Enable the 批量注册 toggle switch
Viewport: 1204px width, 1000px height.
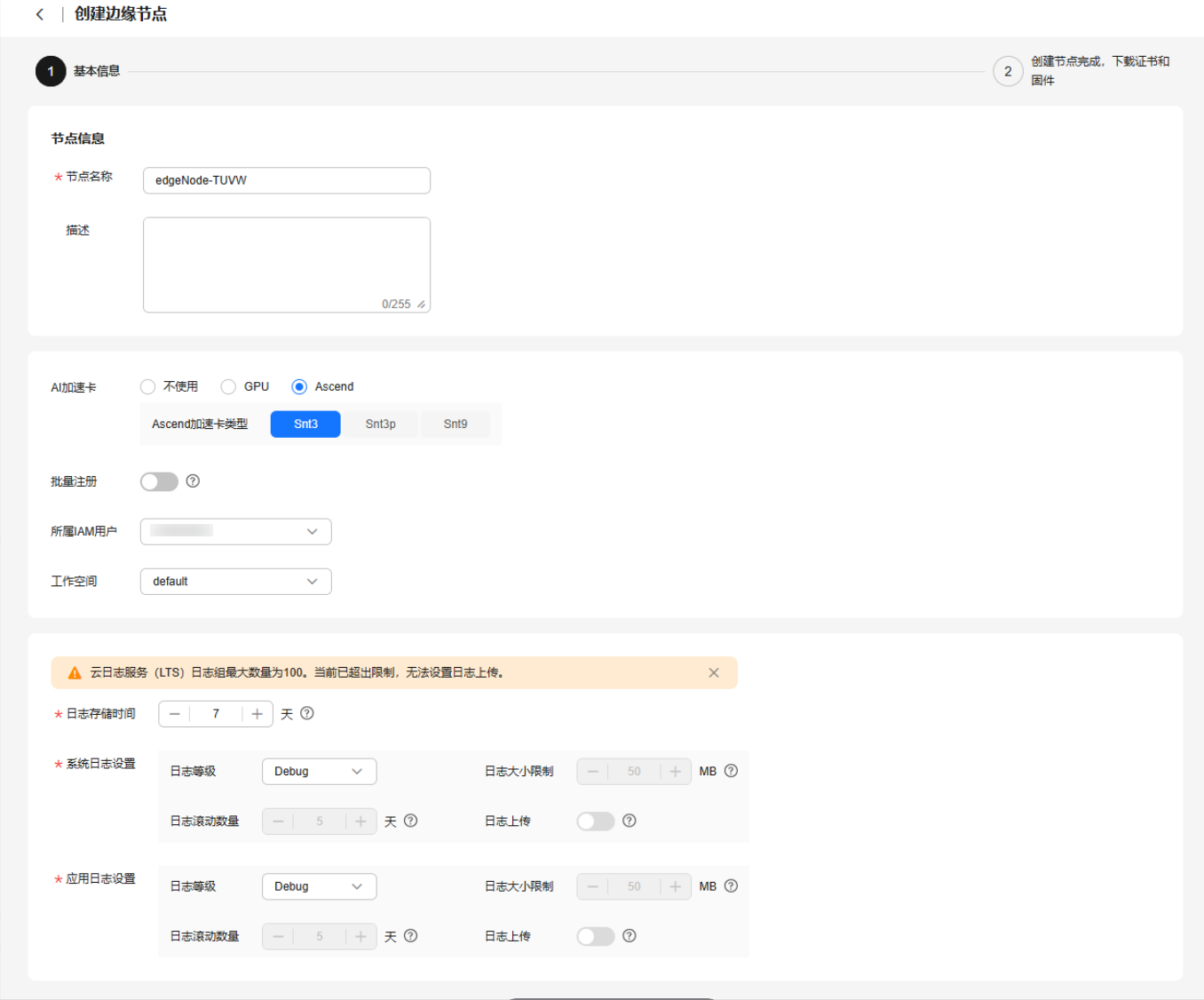point(160,481)
